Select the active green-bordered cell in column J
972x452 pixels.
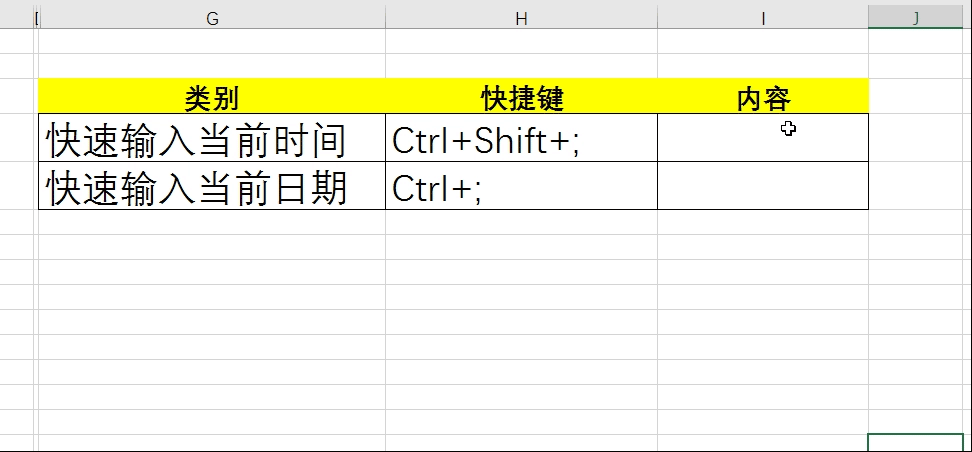(916, 443)
